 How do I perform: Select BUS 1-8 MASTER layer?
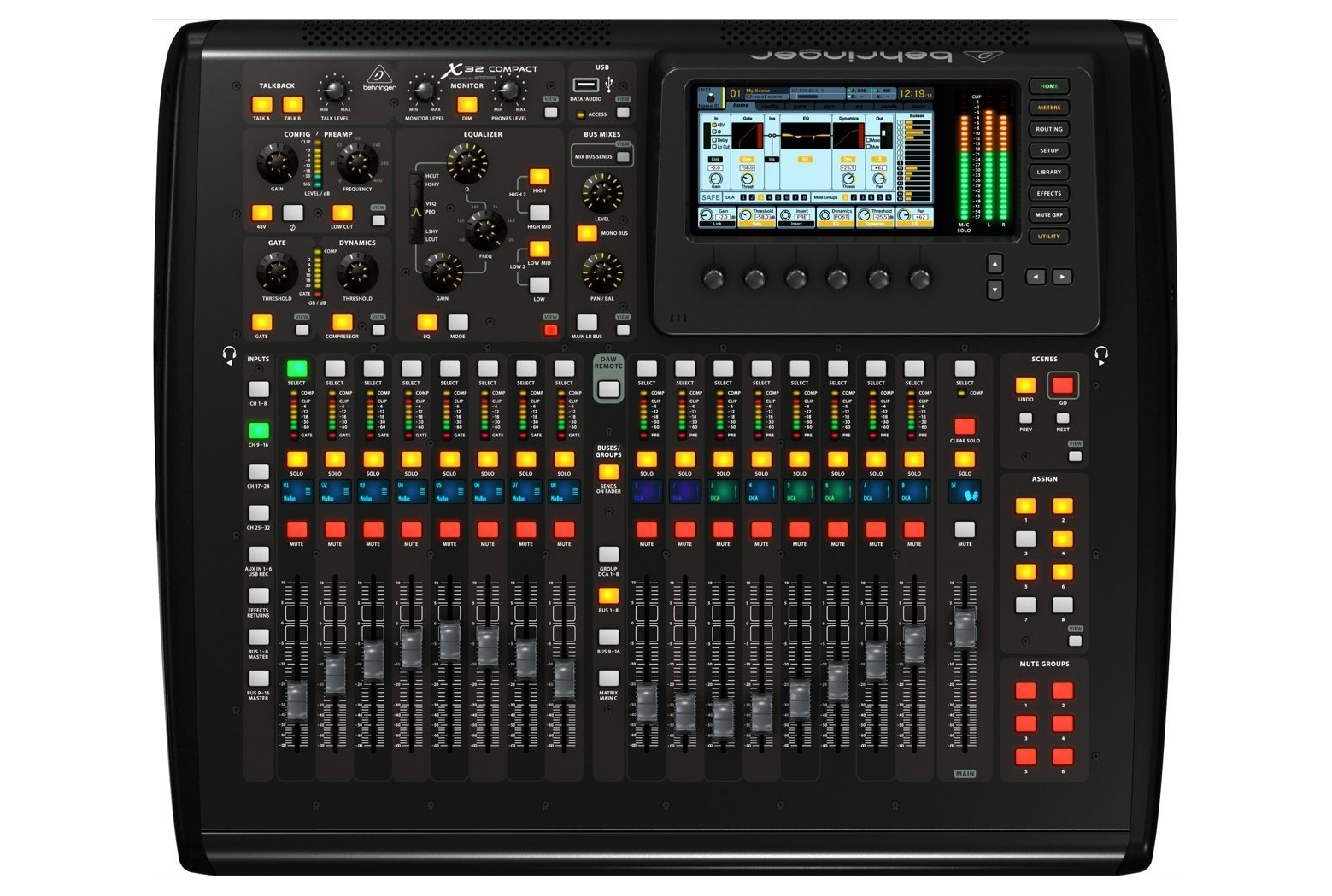(x=258, y=637)
